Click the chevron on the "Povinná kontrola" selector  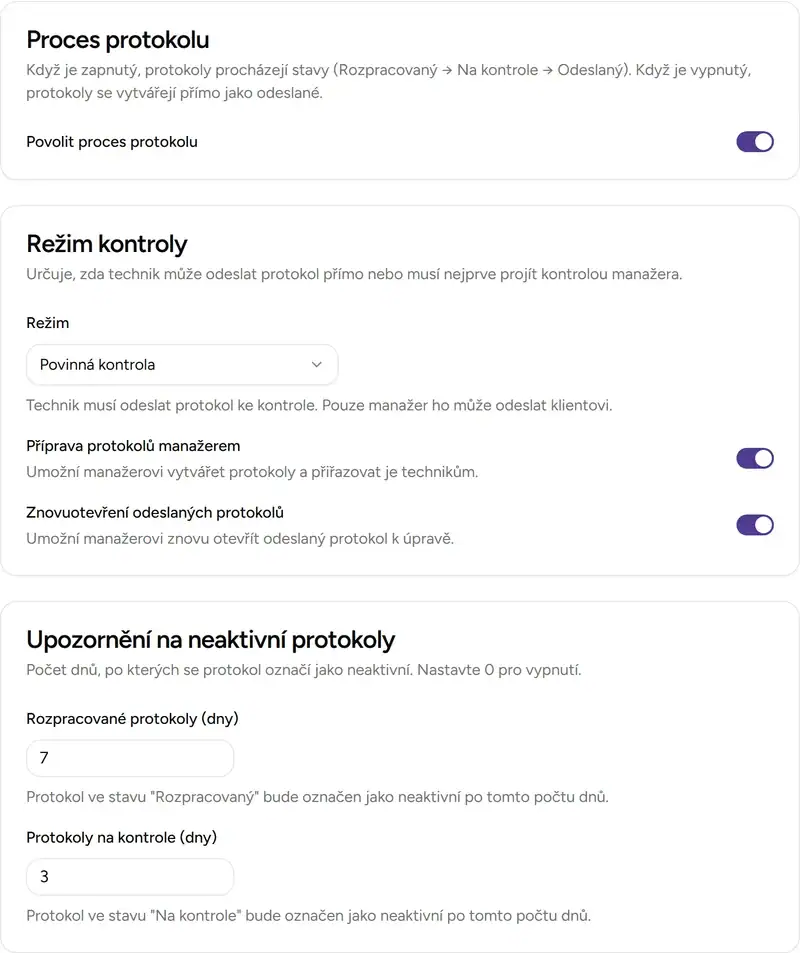(x=317, y=364)
